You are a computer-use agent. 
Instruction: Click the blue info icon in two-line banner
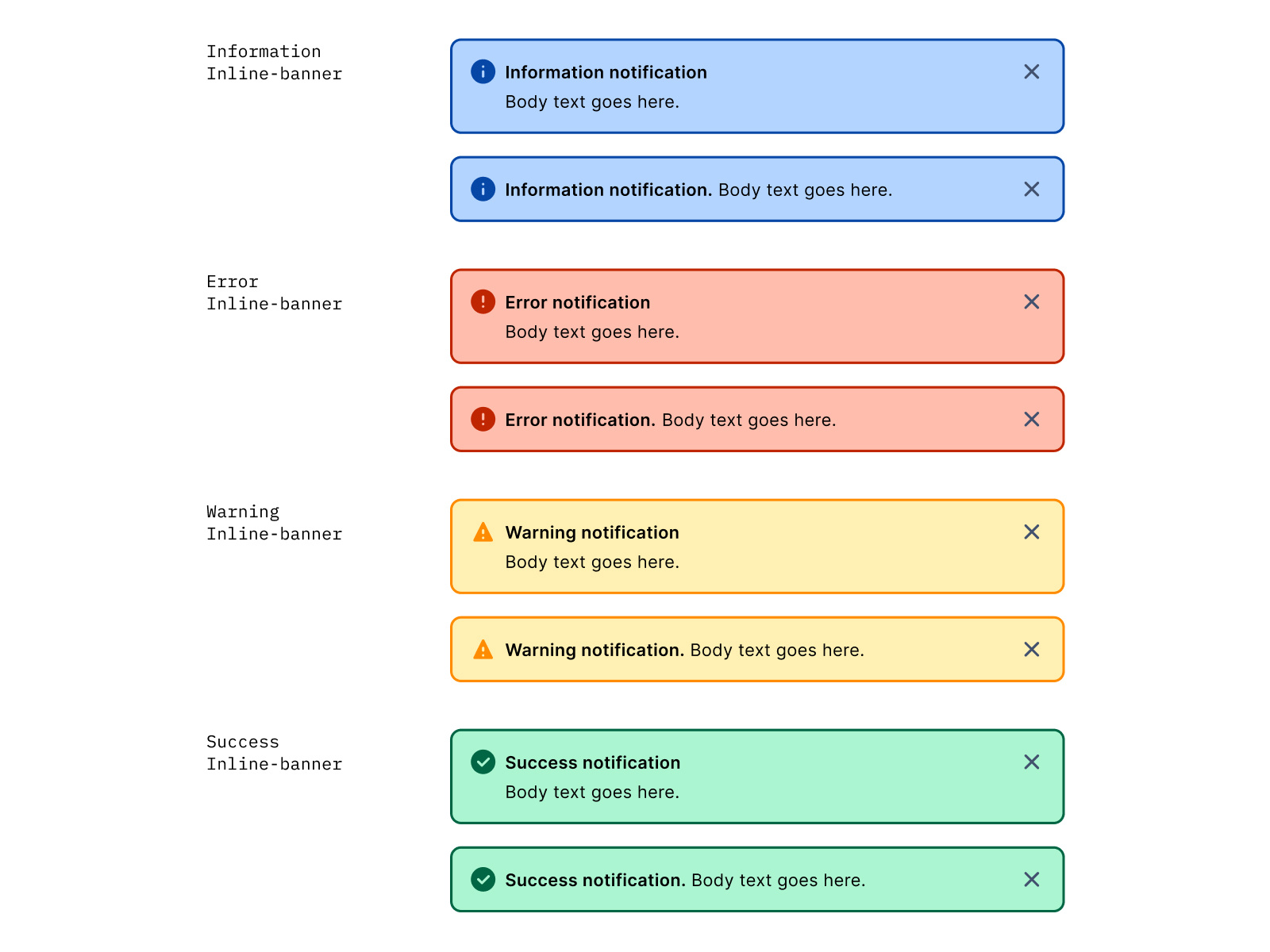click(483, 72)
